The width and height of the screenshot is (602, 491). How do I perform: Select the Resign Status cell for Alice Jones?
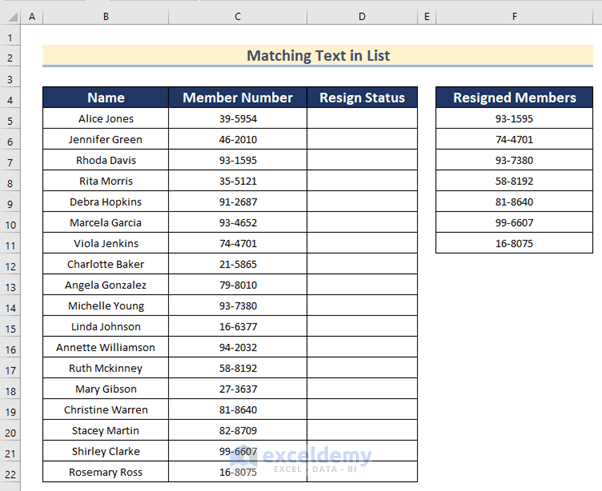362,119
